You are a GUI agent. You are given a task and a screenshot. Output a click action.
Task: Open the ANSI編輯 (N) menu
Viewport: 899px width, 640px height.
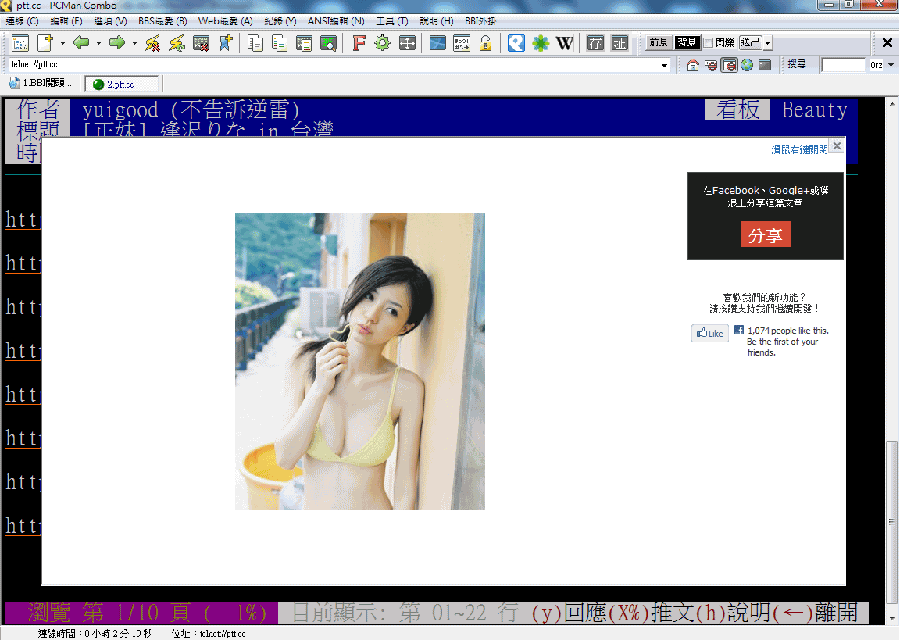(336, 21)
